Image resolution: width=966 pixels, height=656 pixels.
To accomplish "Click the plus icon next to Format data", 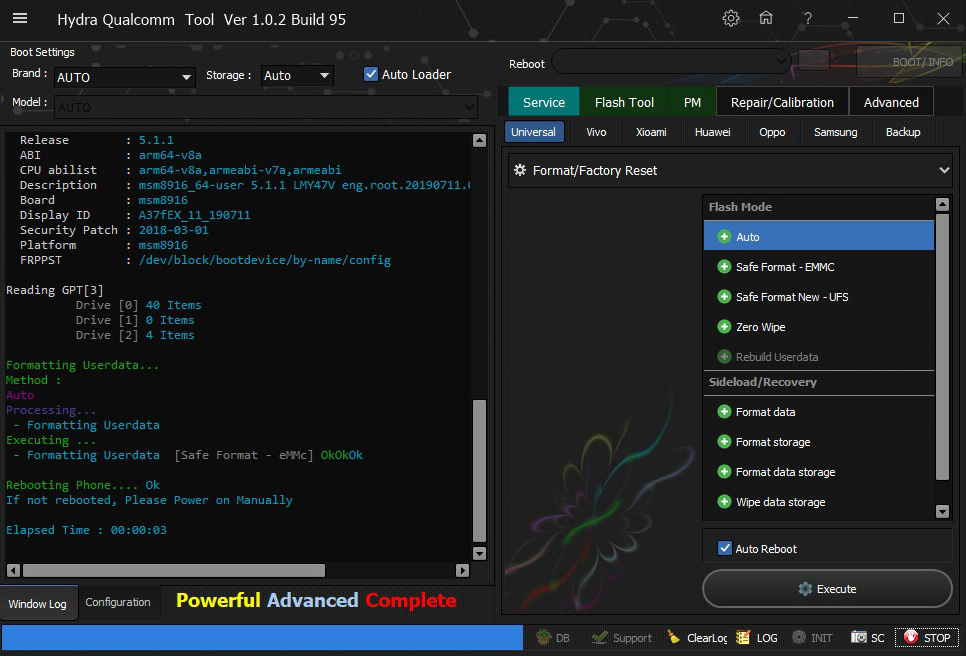I will (x=724, y=411).
